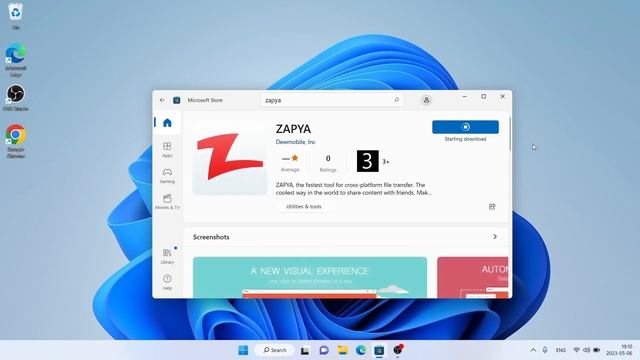Click the battery tray icon
The height and width of the screenshot is (360, 640).
click(596, 350)
